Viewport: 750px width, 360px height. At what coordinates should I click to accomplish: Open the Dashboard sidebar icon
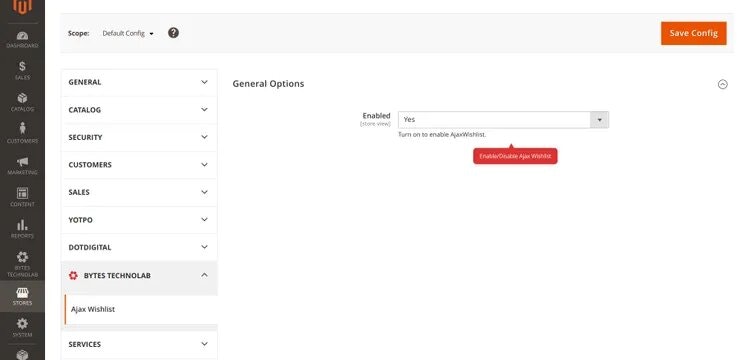tap(22, 36)
